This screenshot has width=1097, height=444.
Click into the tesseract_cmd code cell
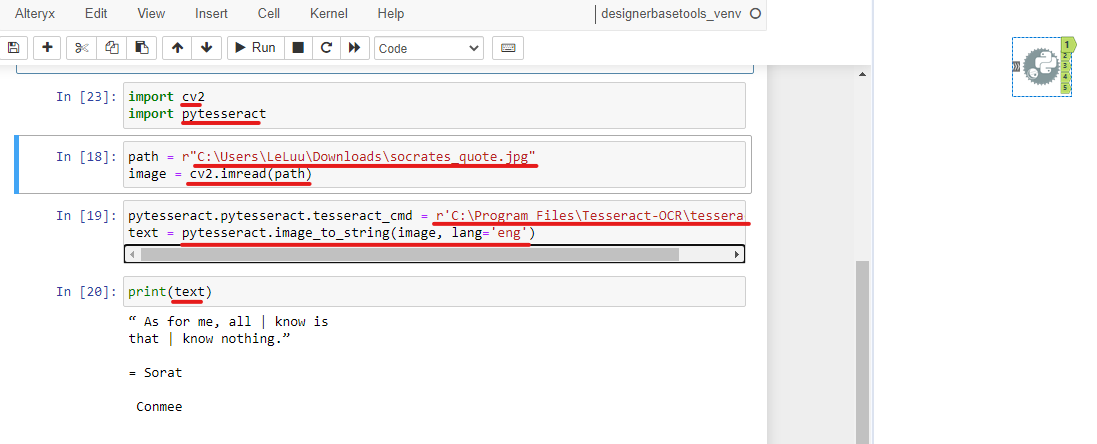[x=434, y=224]
